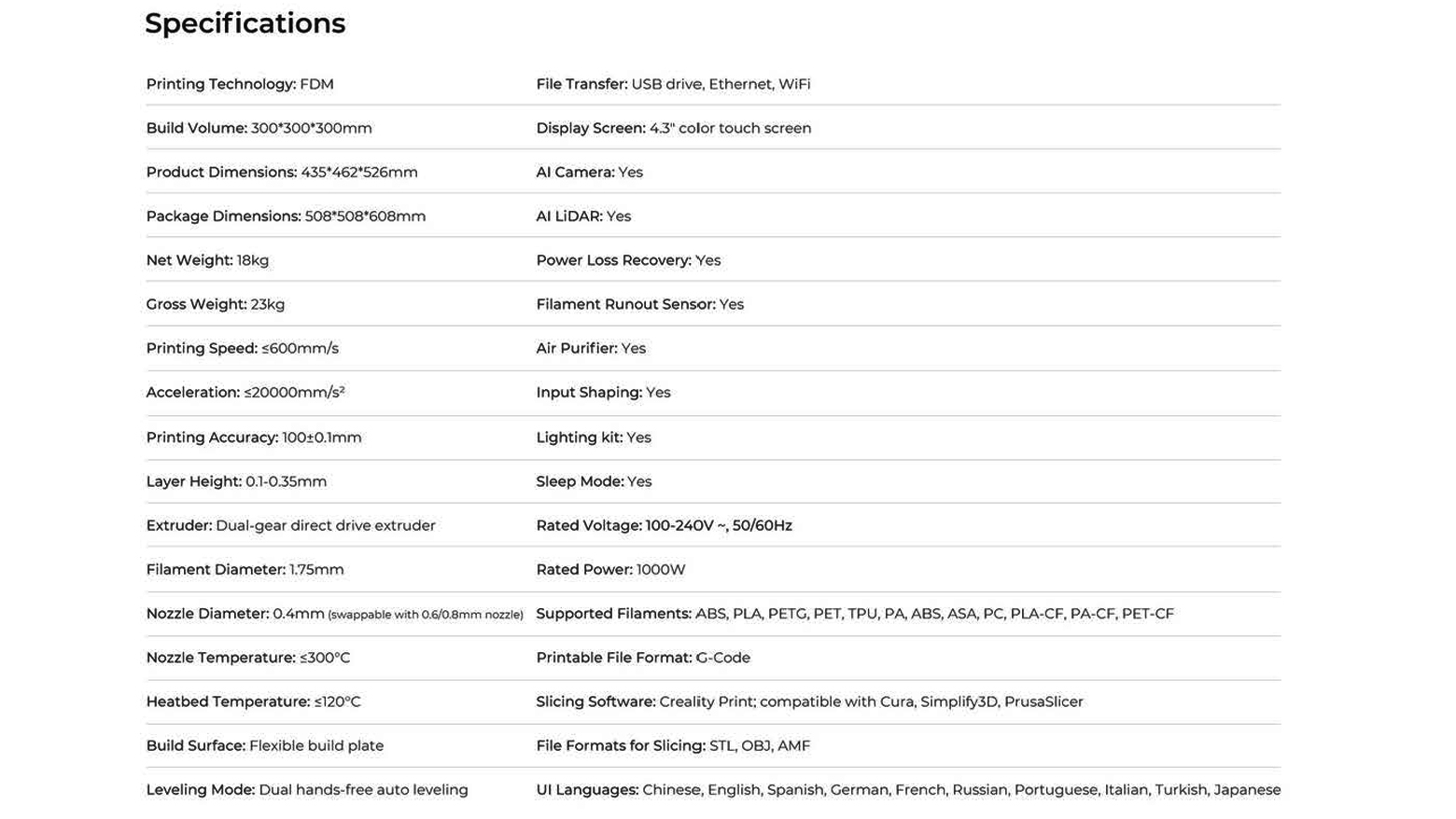The width and height of the screenshot is (1456, 819).
Task: Click the Display Screen 4.3" touch screen text
Action: click(x=673, y=128)
